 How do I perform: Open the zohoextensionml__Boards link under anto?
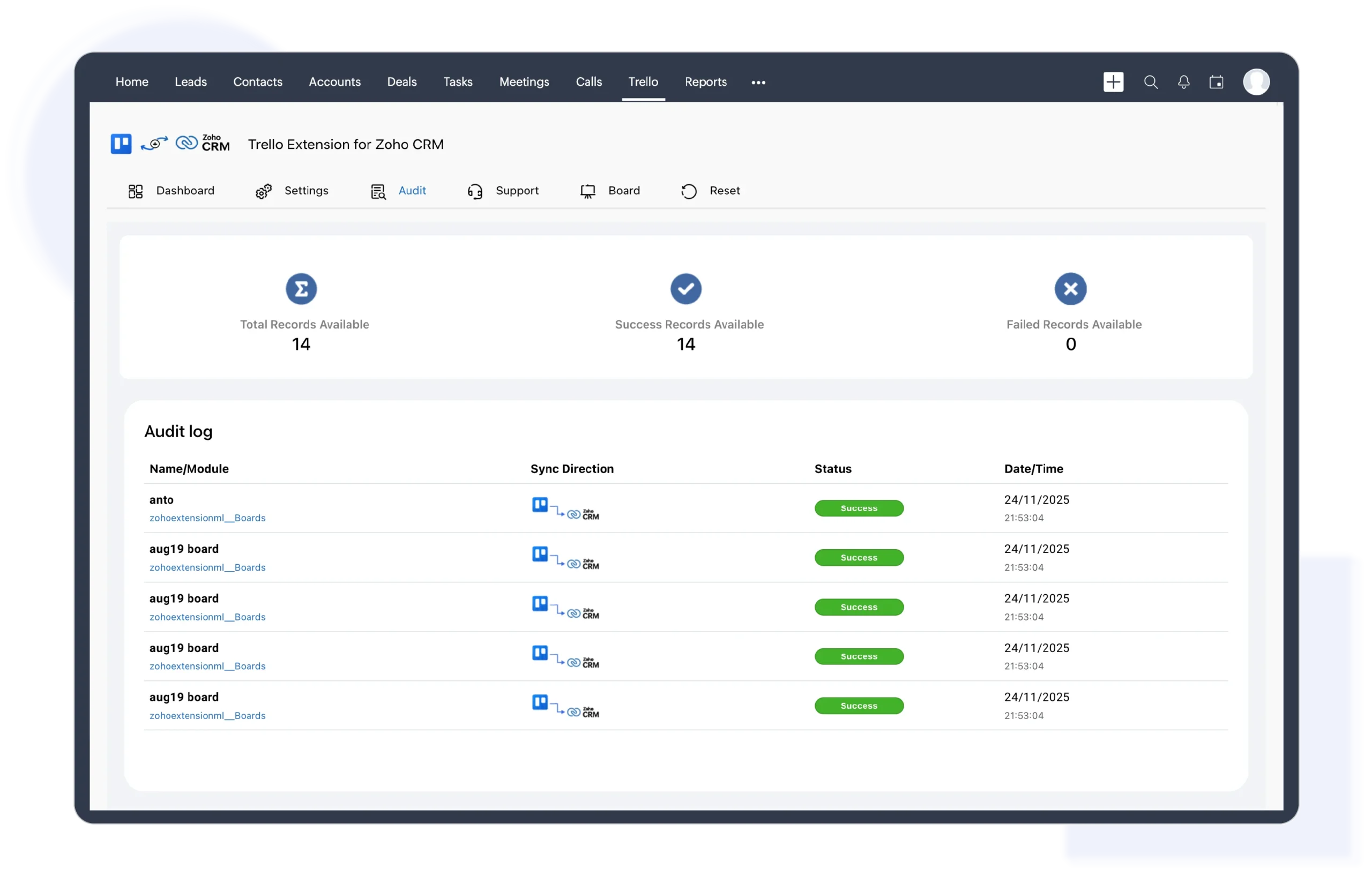coord(207,518)
